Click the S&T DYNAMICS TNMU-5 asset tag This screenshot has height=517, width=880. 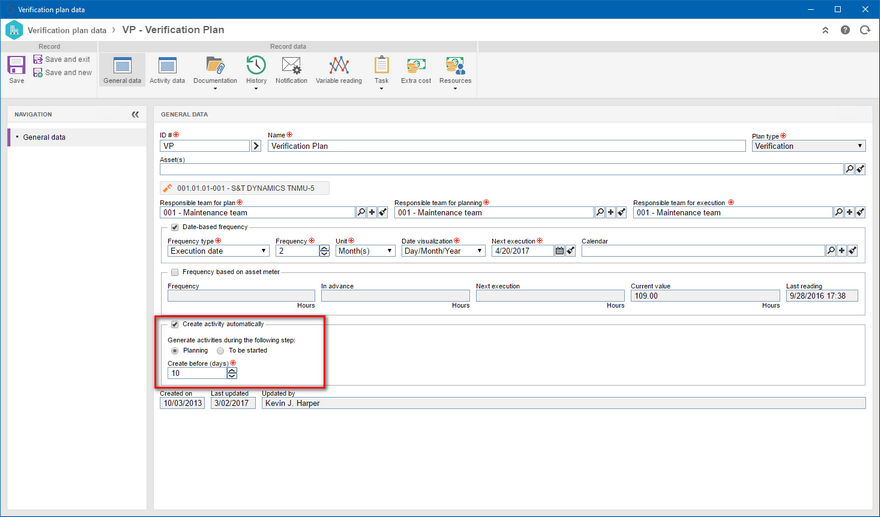point(245,188)
